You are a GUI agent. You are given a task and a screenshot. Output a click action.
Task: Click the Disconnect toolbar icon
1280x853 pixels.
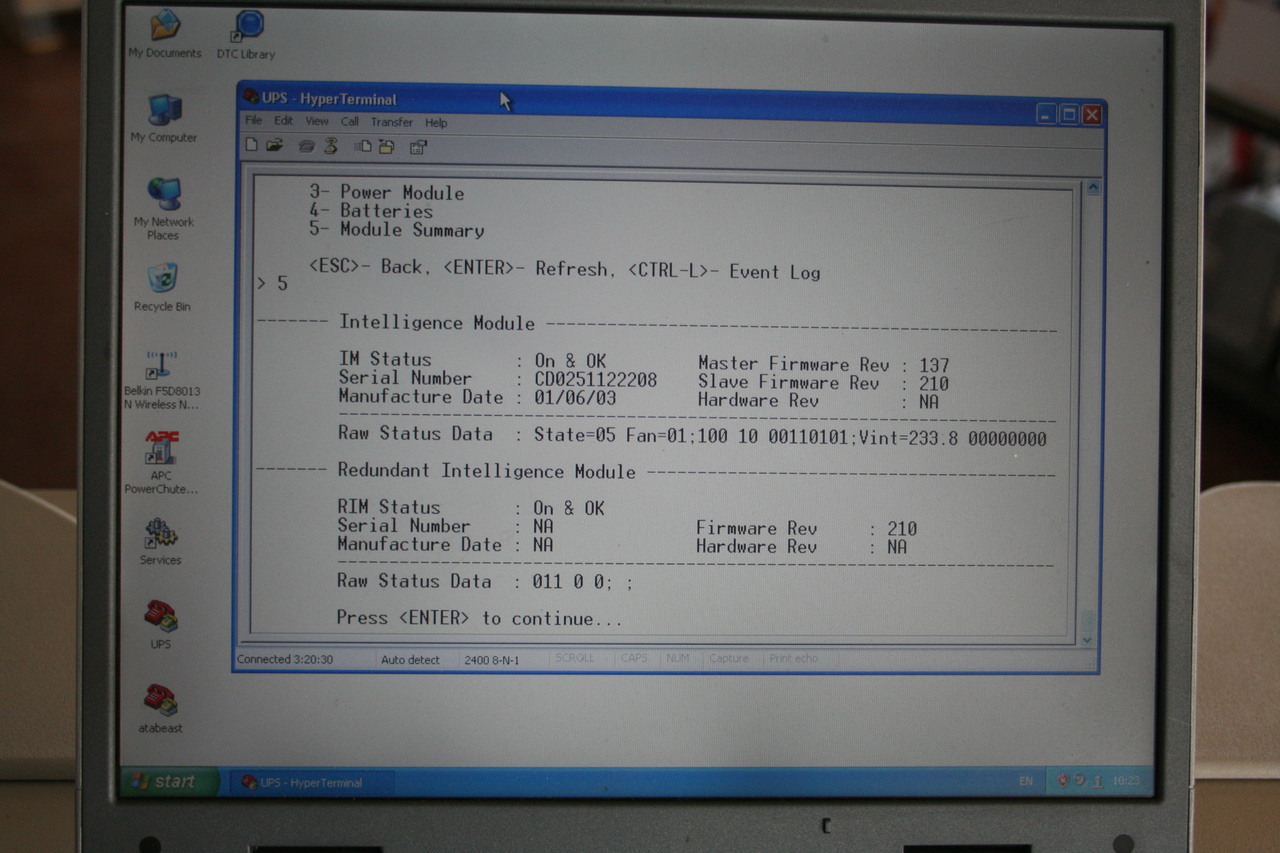pos(331,146)
